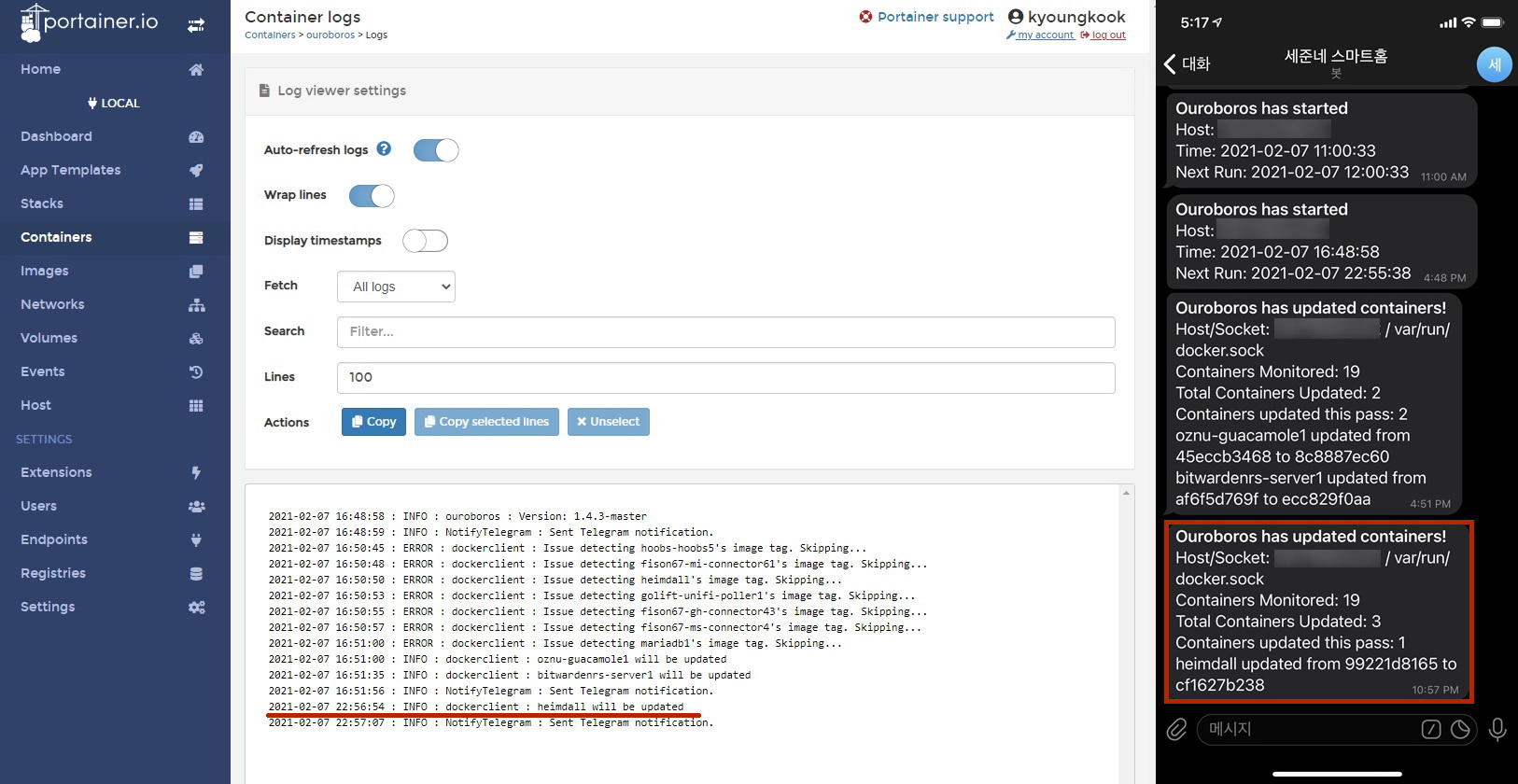
Task: Click log line about mariadb1's image tag
Action: pyautogui.click(x=555, y=643)
